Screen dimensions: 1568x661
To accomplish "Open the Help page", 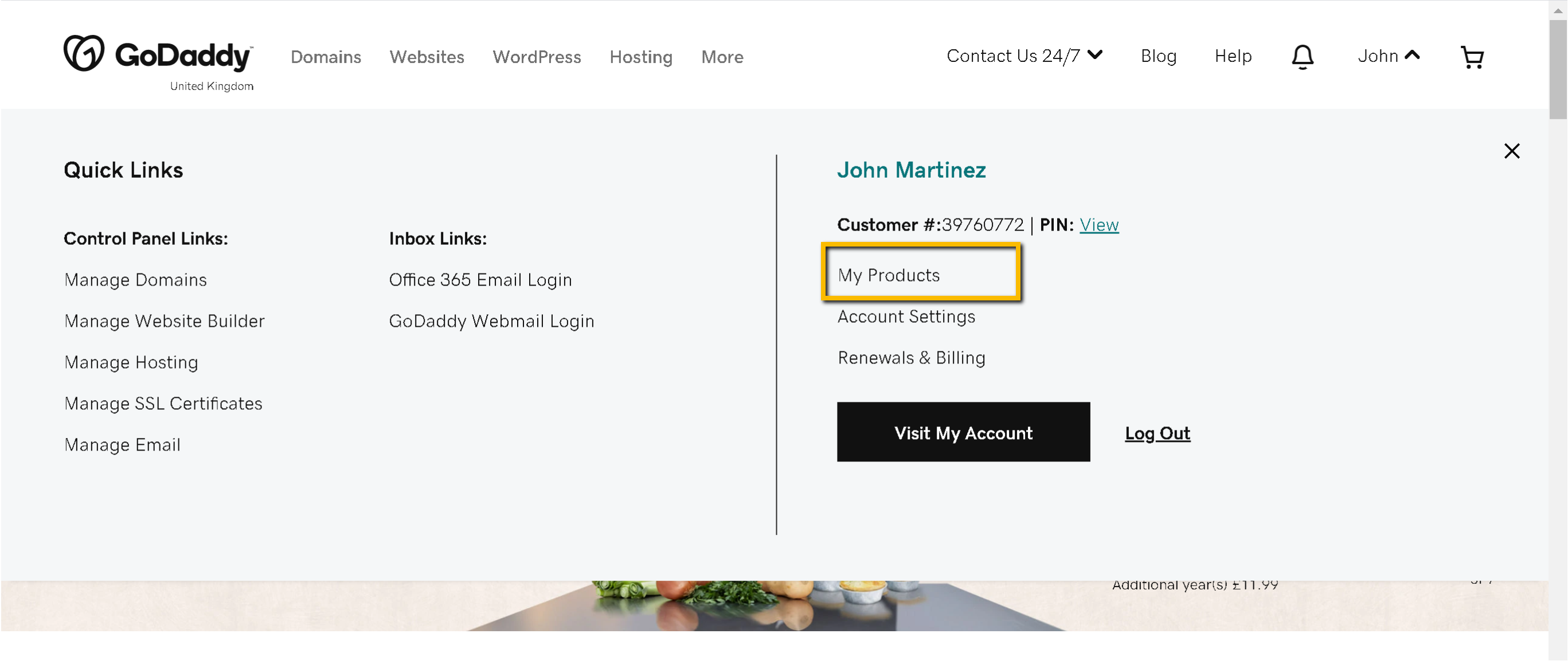I will [x=1233, y=56].
